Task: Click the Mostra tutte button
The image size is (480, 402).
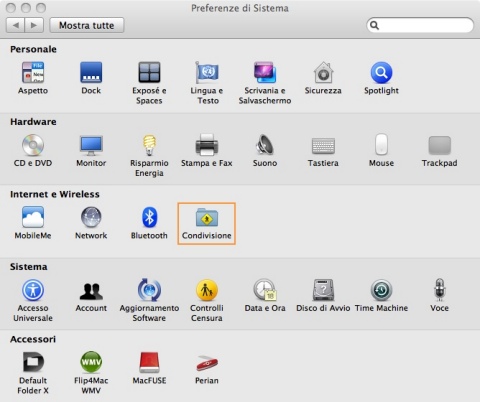Action: [x=87, y=25]
